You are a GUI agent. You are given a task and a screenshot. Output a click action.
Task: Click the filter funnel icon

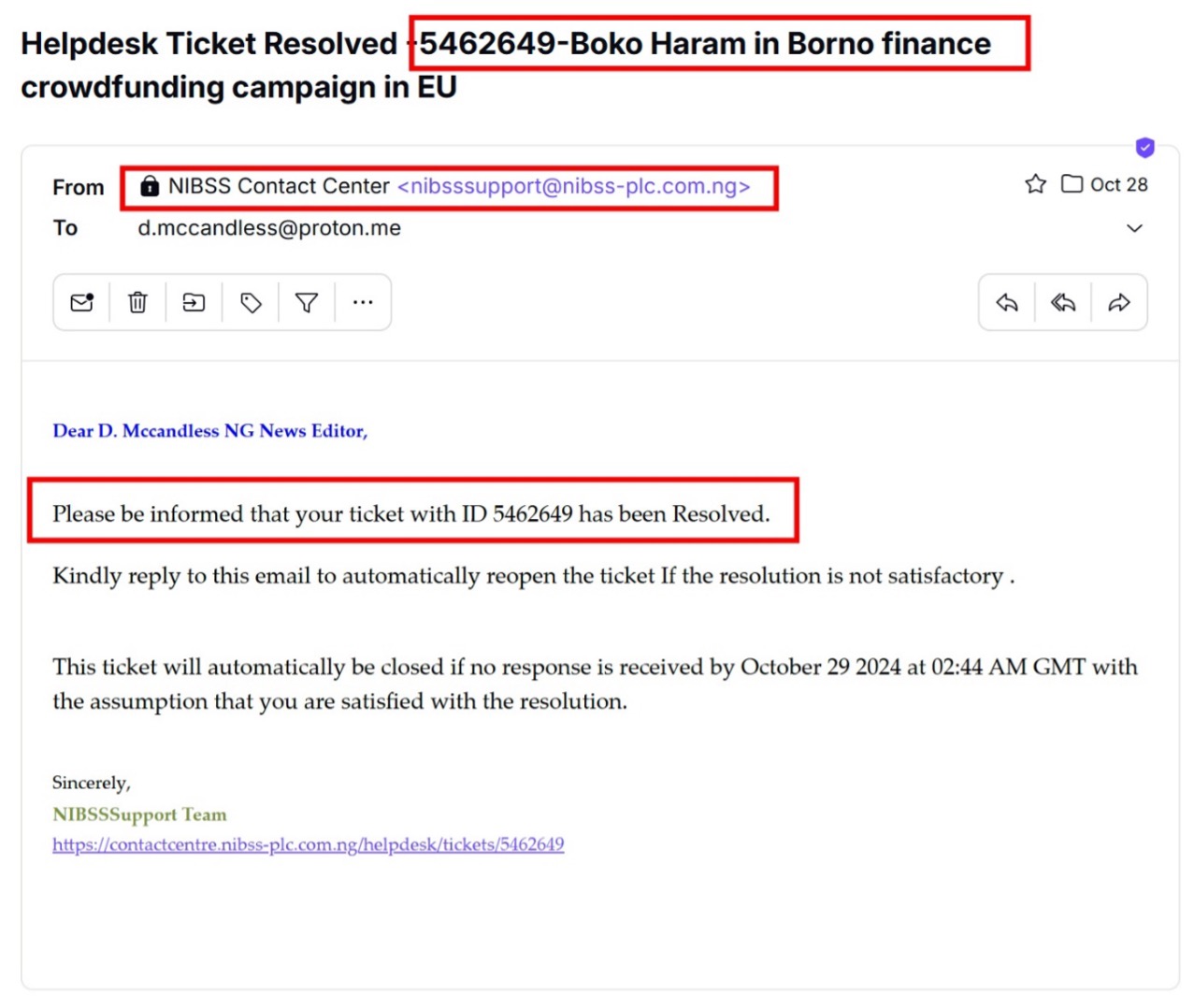[307, 302]
